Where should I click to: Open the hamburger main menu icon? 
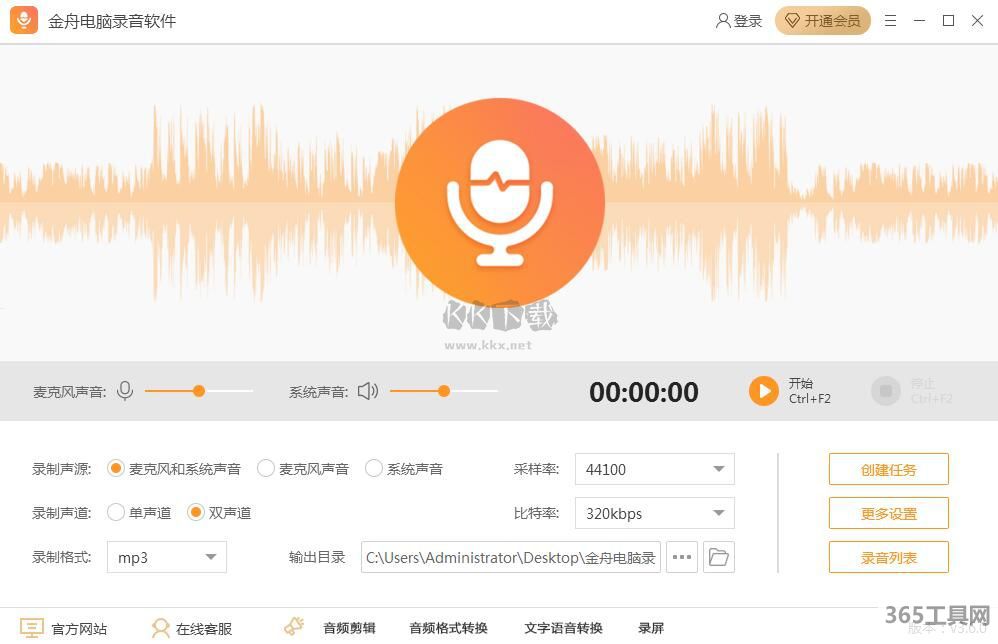[x=890, y=20]
